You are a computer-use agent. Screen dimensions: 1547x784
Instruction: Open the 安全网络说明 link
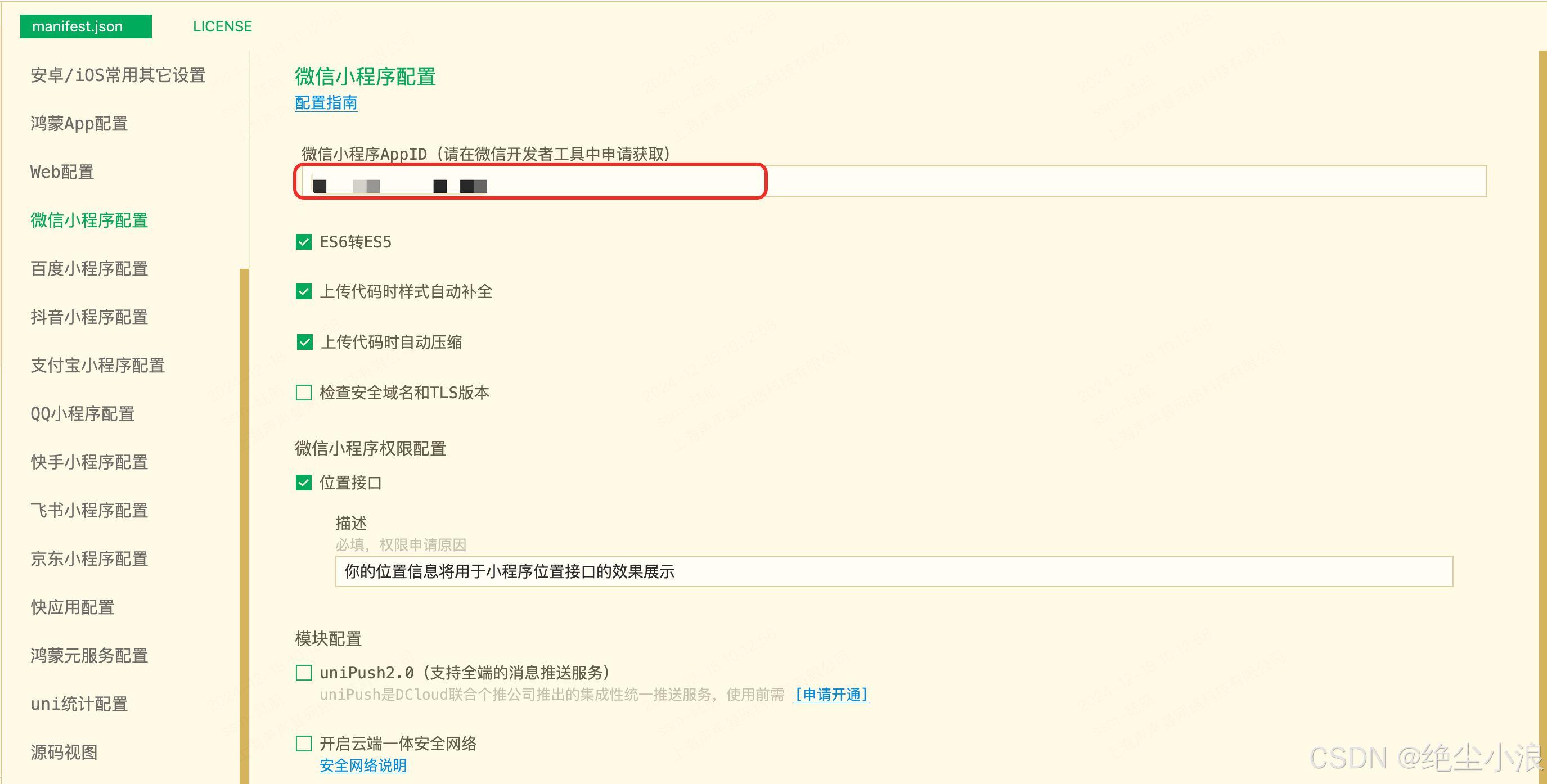click(x=363, y=765)
